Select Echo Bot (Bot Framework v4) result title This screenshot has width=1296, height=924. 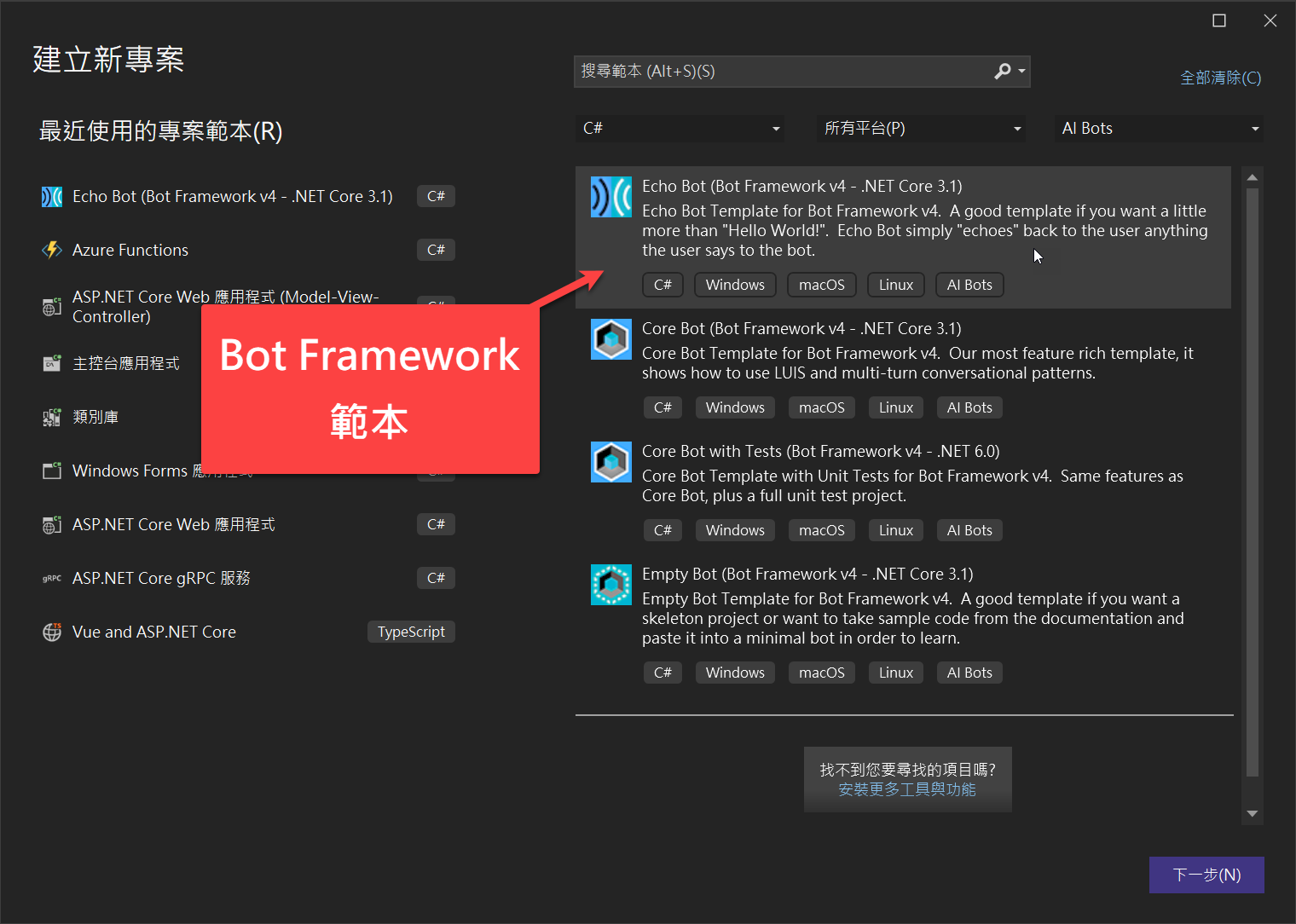[x=801, y=187]
